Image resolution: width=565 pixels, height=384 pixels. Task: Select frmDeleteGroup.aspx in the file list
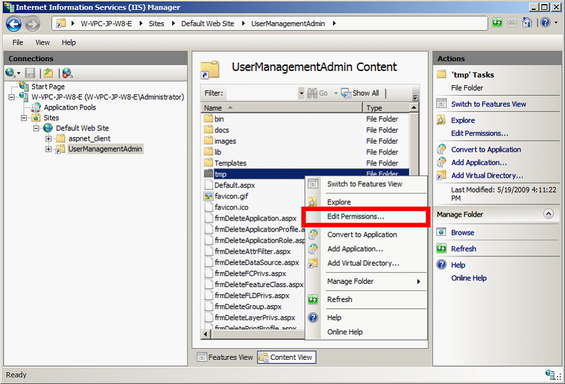click(x=248, y=307)
